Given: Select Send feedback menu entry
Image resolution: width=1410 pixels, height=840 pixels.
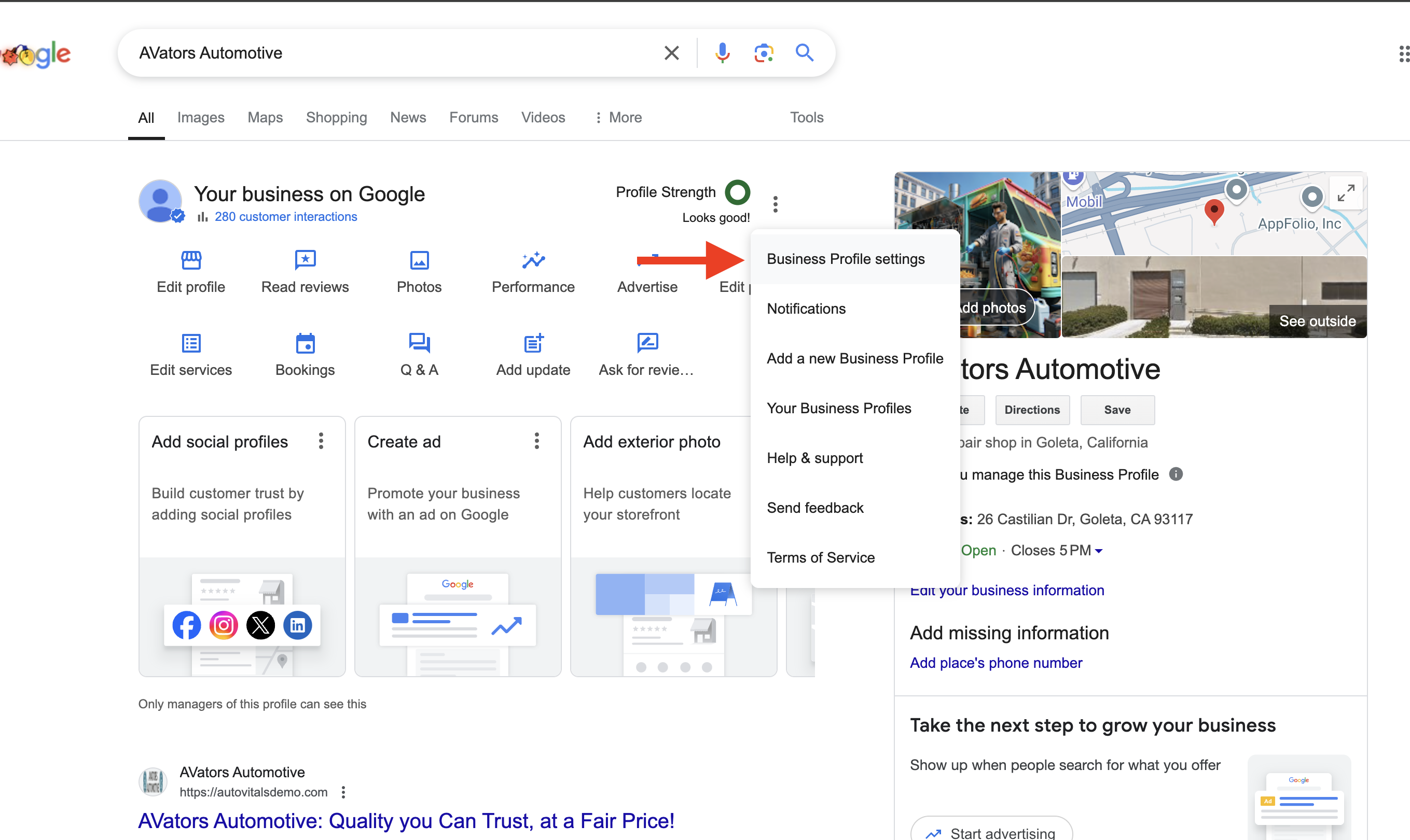Looking at the screenshot, I should [855, 508].
